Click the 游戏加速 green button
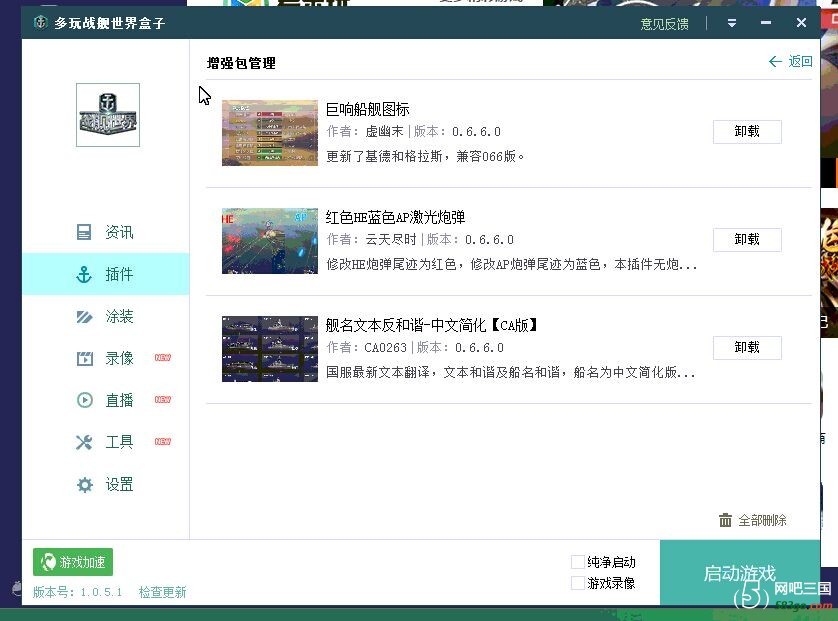Image resolution: width=838 pixels, height=621 pixels. coord(73,562)
